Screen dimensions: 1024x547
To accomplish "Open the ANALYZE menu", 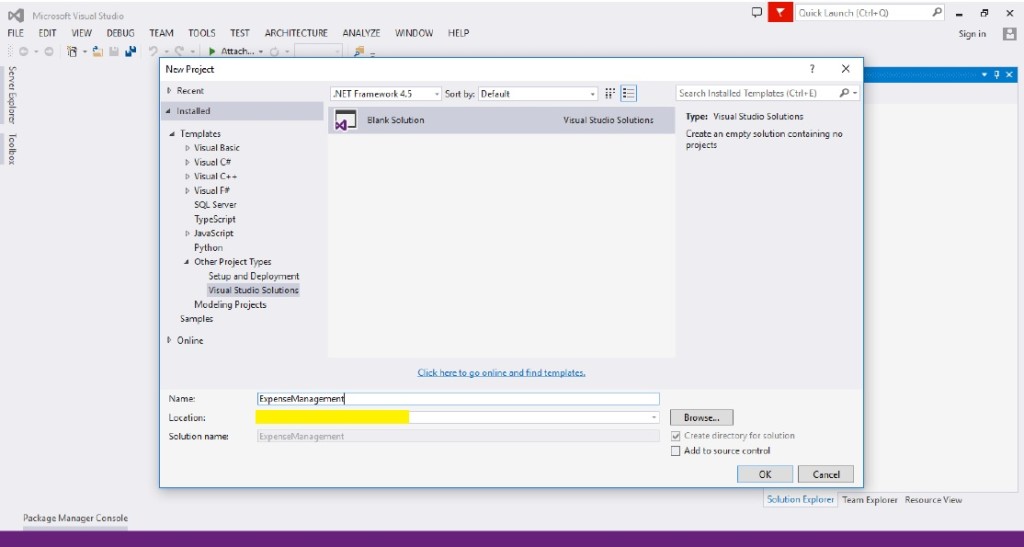I will (x=361, y=33).
